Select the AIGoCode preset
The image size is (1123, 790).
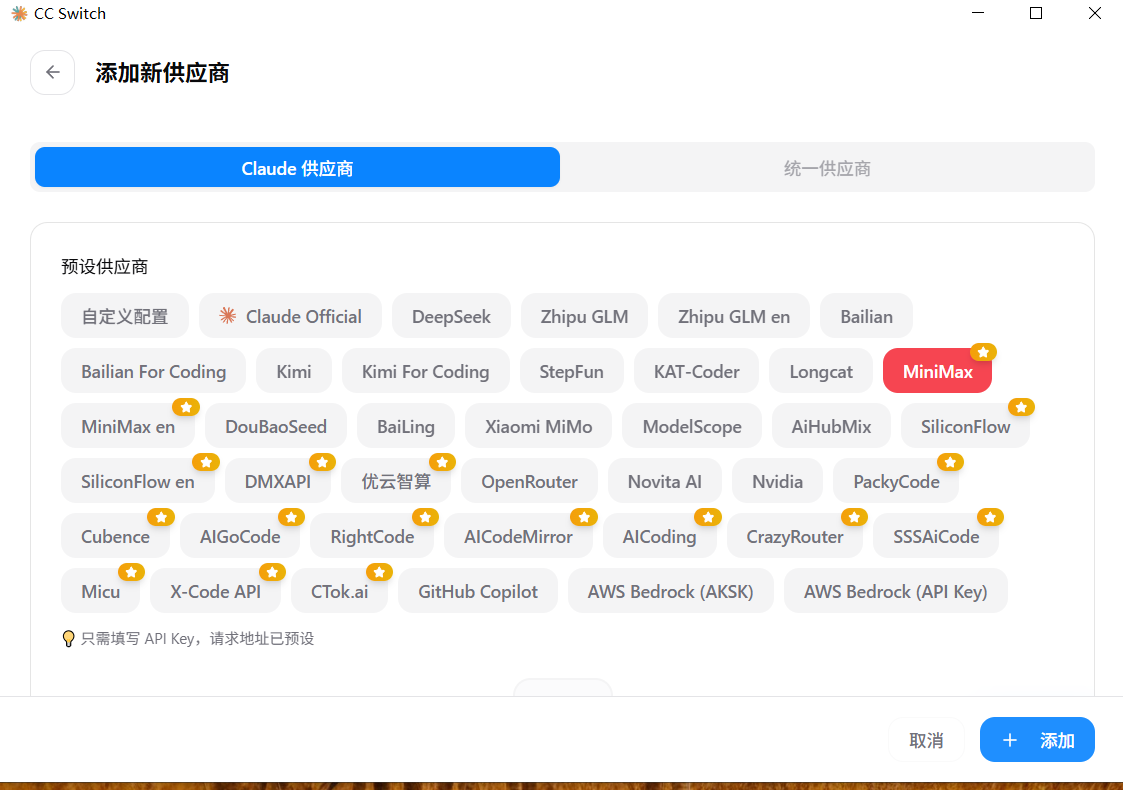point(240,536)
